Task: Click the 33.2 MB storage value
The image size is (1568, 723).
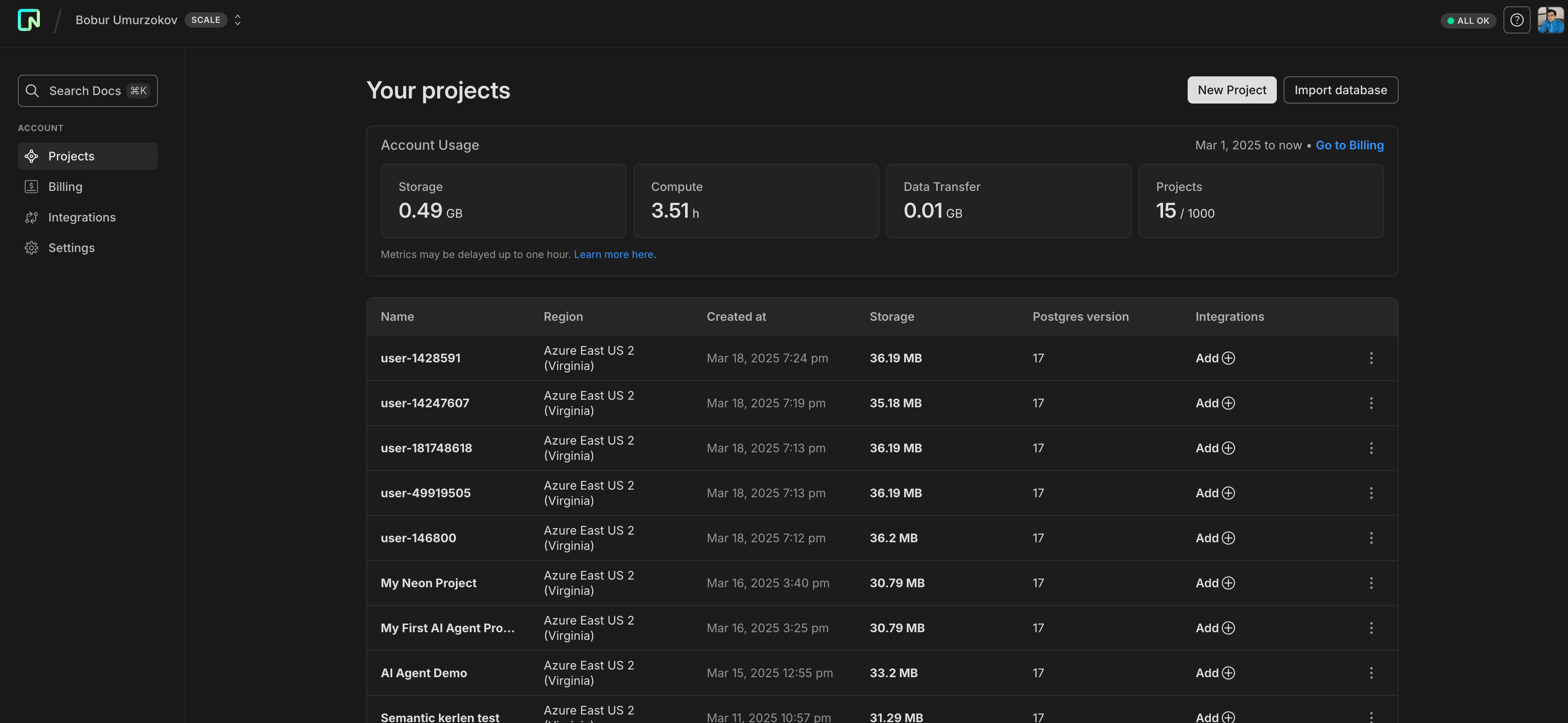Action: [x=894, y=674]
